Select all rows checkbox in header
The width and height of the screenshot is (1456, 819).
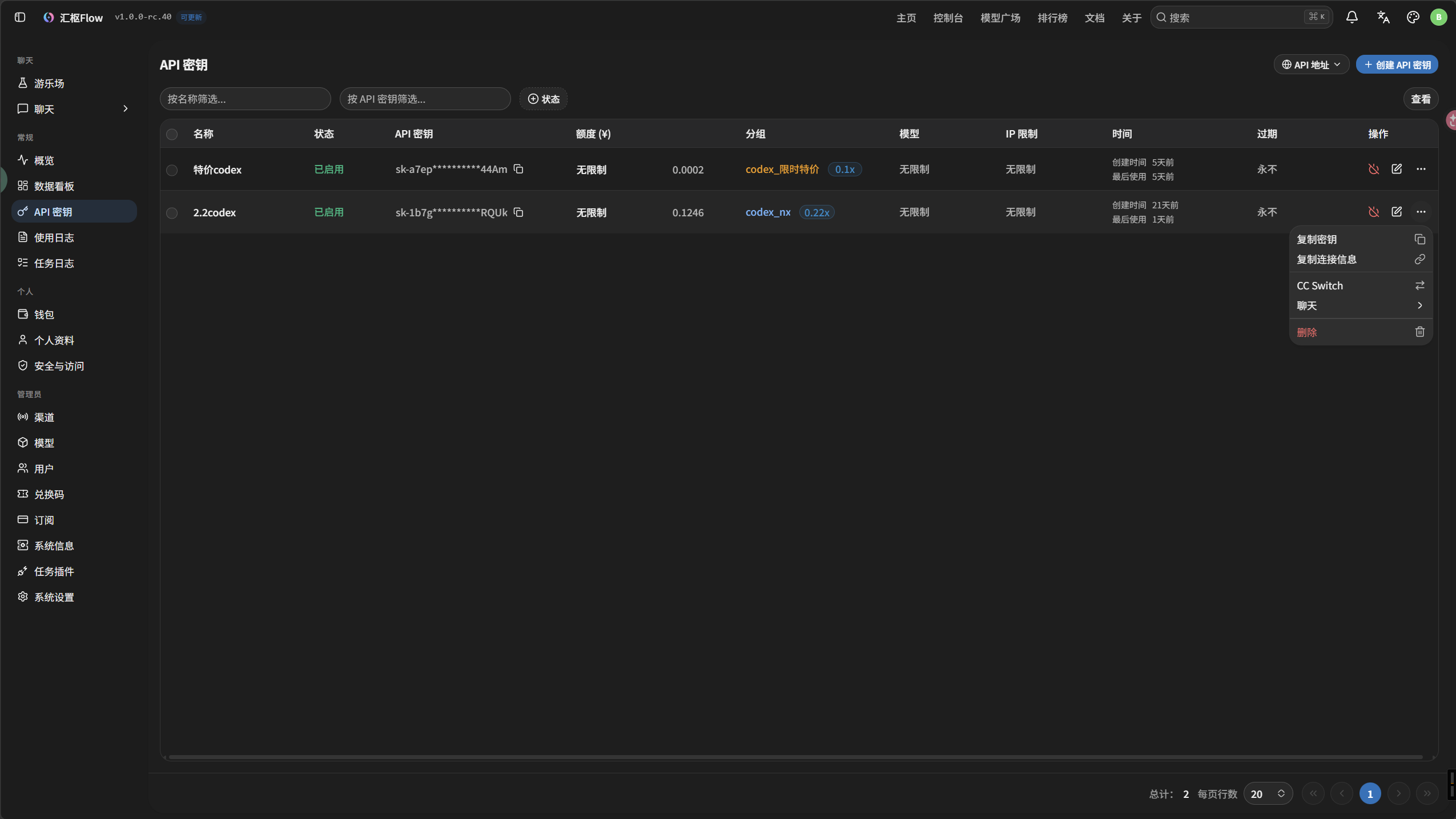172,134
